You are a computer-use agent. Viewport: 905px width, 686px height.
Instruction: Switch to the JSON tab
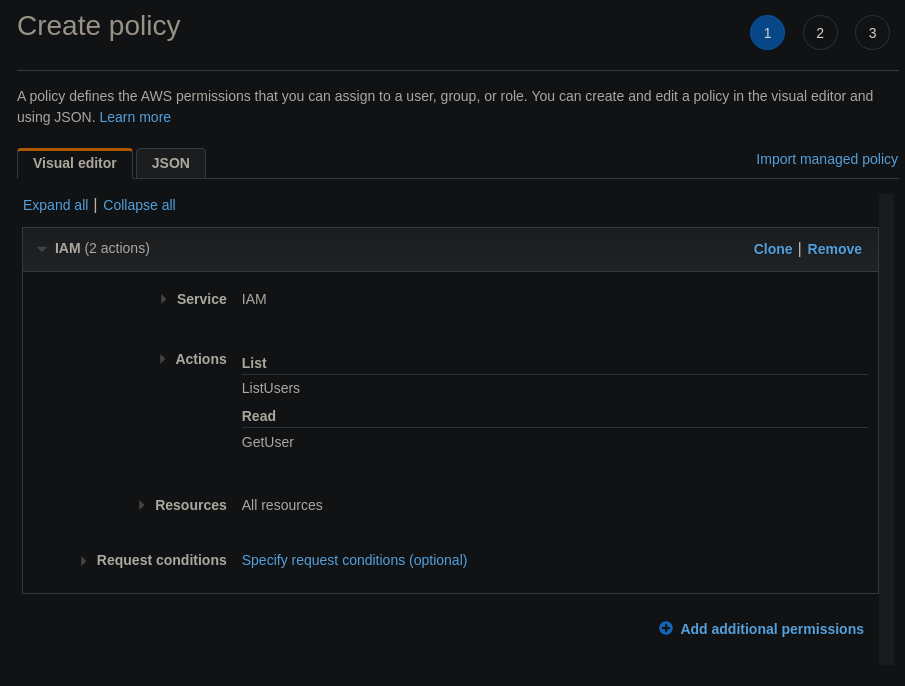[x=171, y=163]
